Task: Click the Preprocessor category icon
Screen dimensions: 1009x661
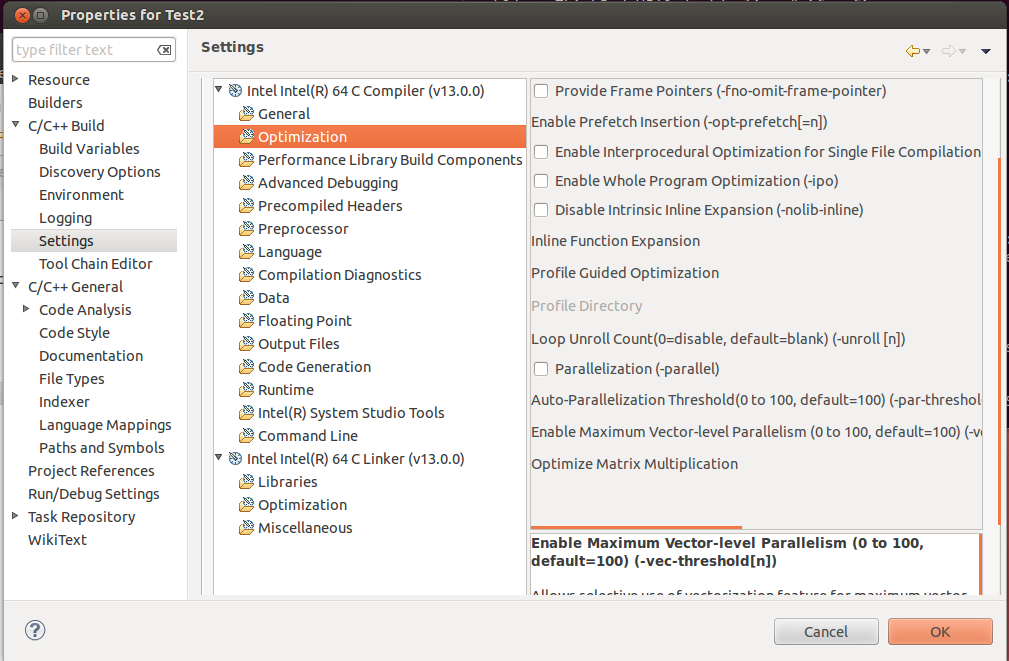Action: click(x=246, y=228)
